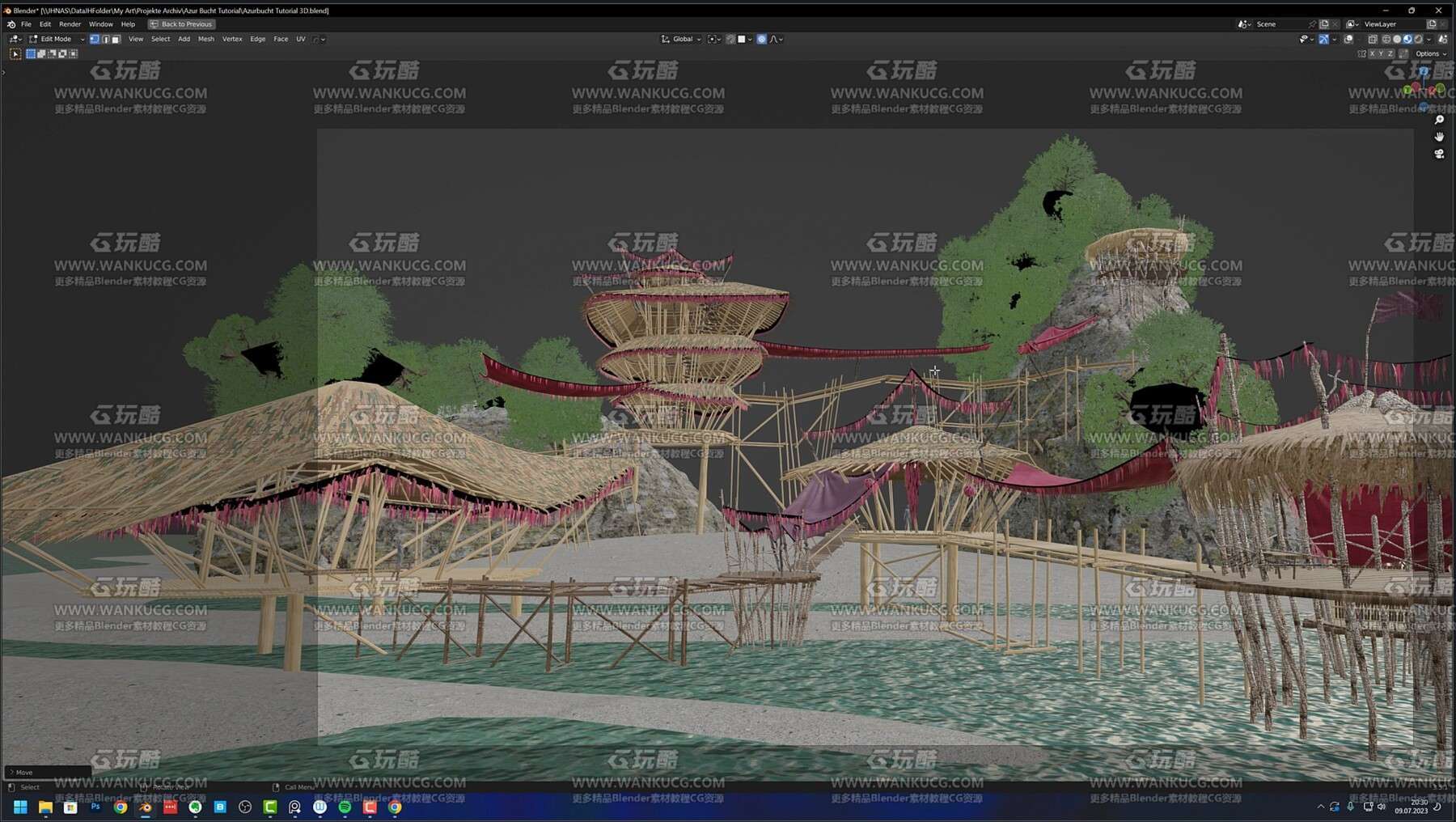The image size is (1456, 822).
Task: Select the tweak select tool icon
Action: point(15,53)
